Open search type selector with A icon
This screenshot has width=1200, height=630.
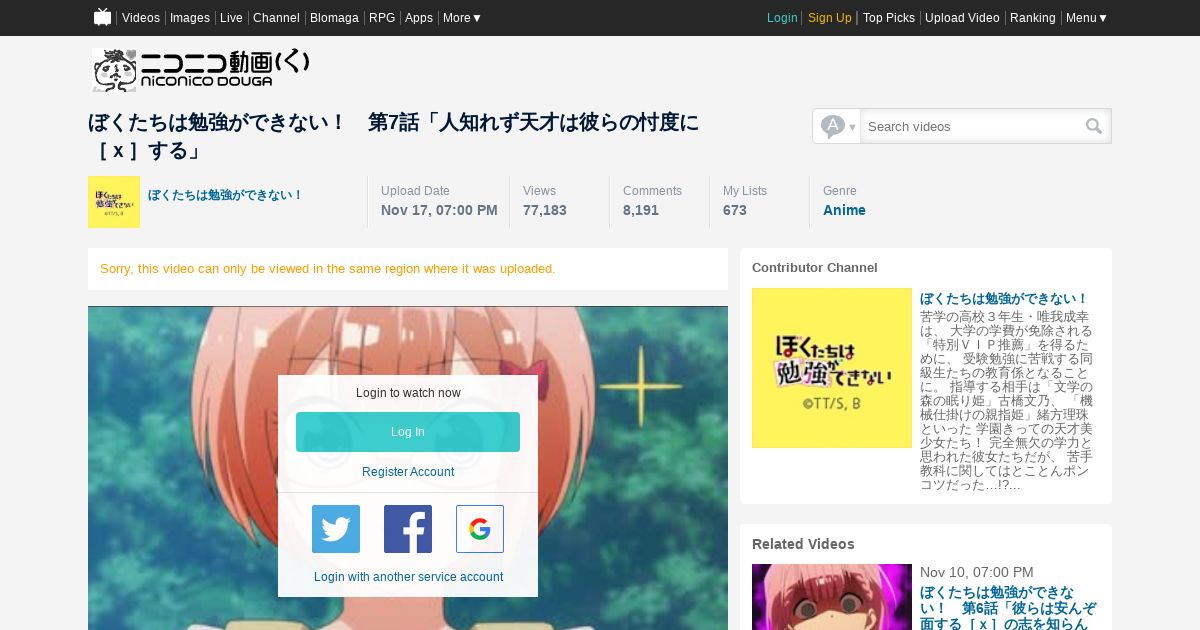pos(837,126)
